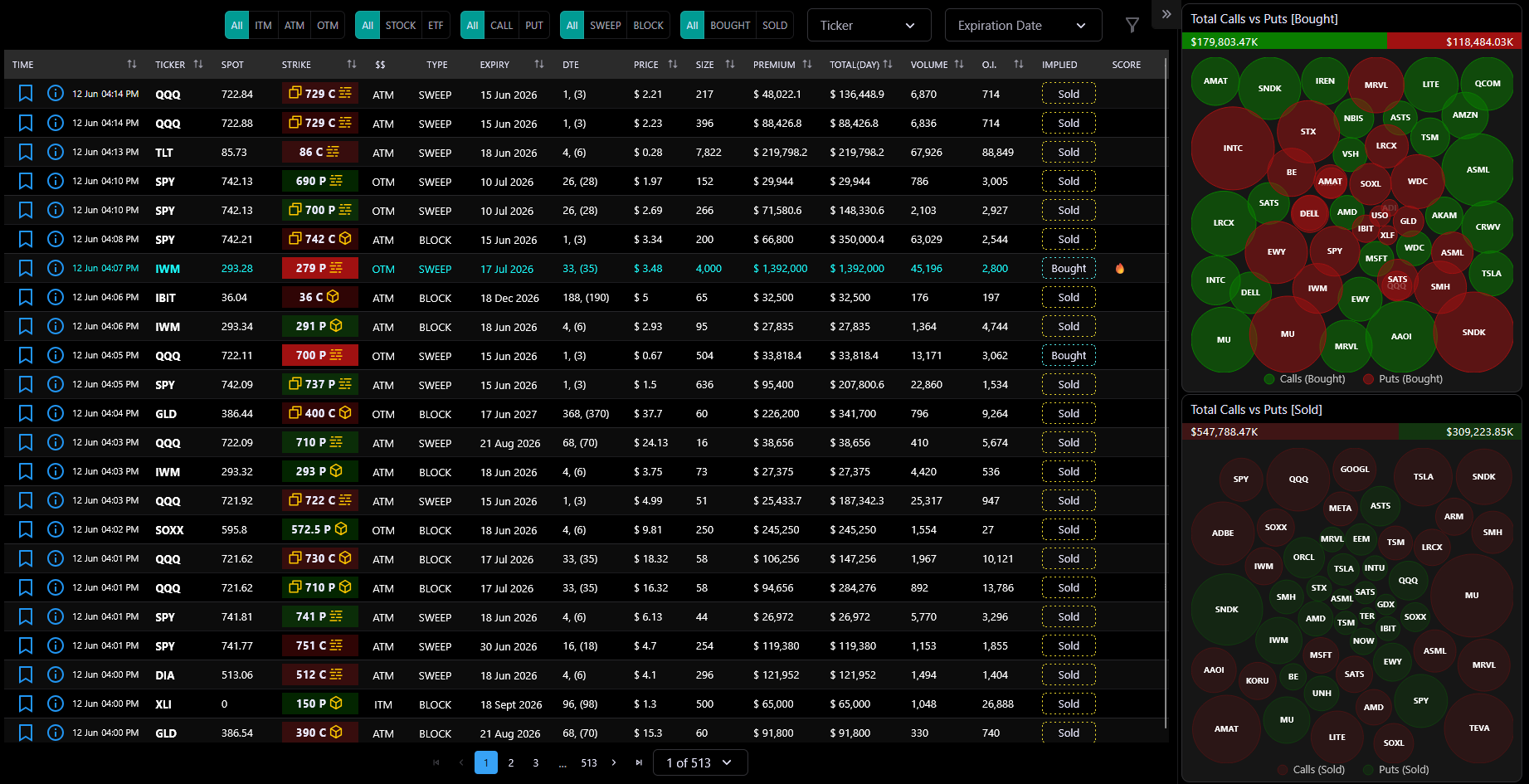Click 729 C strike badge at 722.84 spot
Image resolution: width=1529 pixels, height=784 pixels.
click(320, 94)
